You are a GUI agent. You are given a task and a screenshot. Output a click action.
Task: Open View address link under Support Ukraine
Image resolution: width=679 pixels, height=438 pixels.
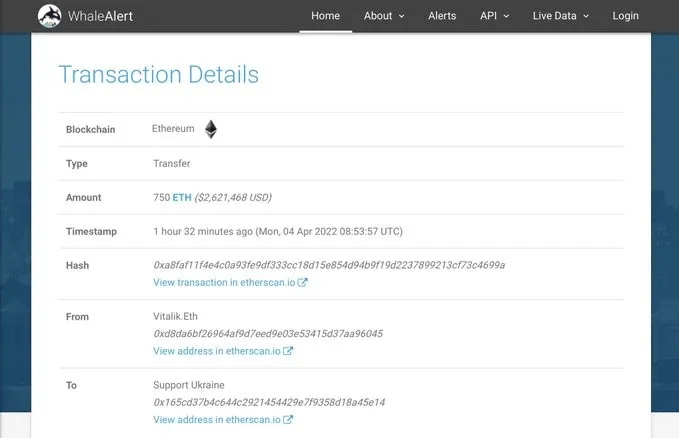217,420
